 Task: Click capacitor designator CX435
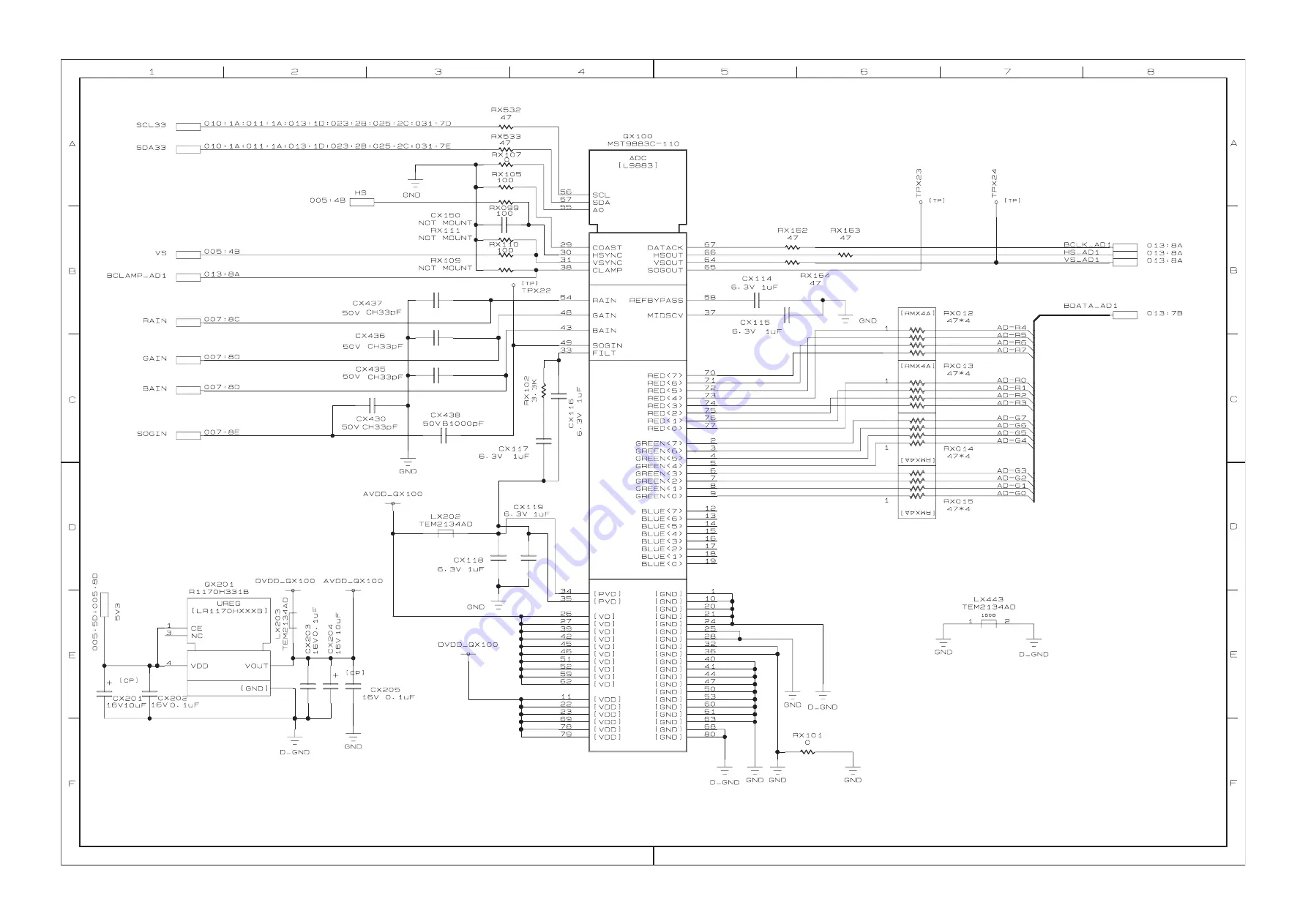[370, 369]
